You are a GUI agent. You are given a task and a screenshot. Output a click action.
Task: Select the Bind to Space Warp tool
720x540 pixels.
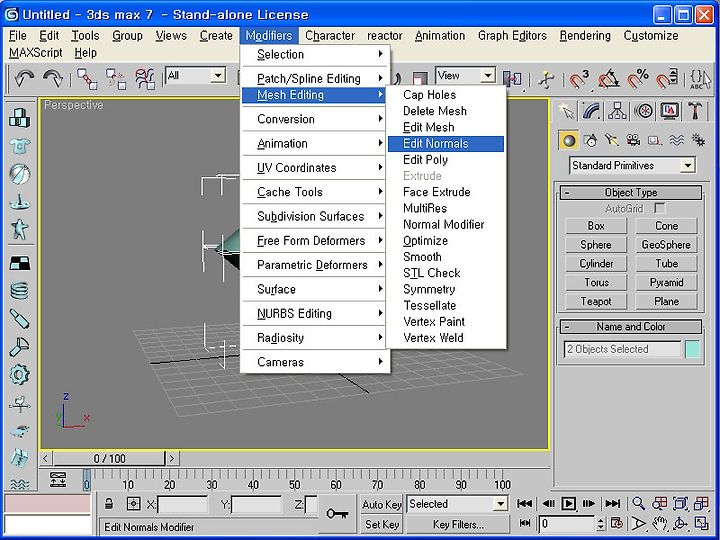[145, 79]
